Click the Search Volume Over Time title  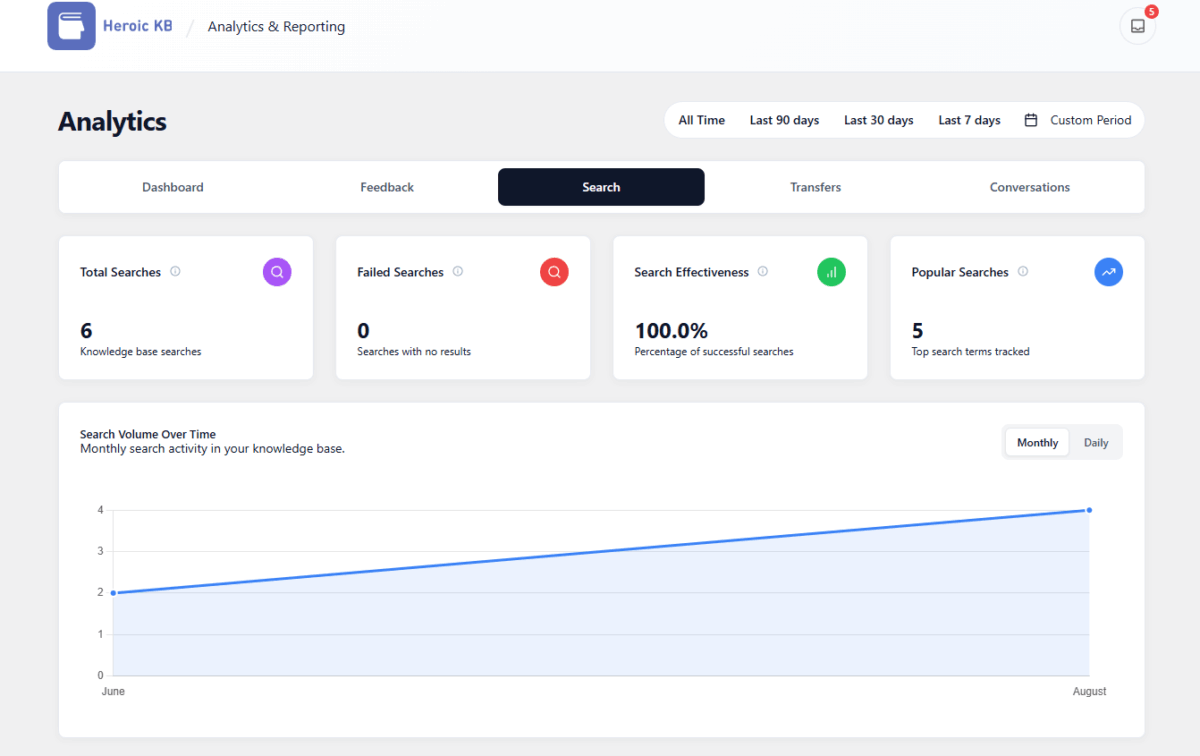click(x=148, y=434)
